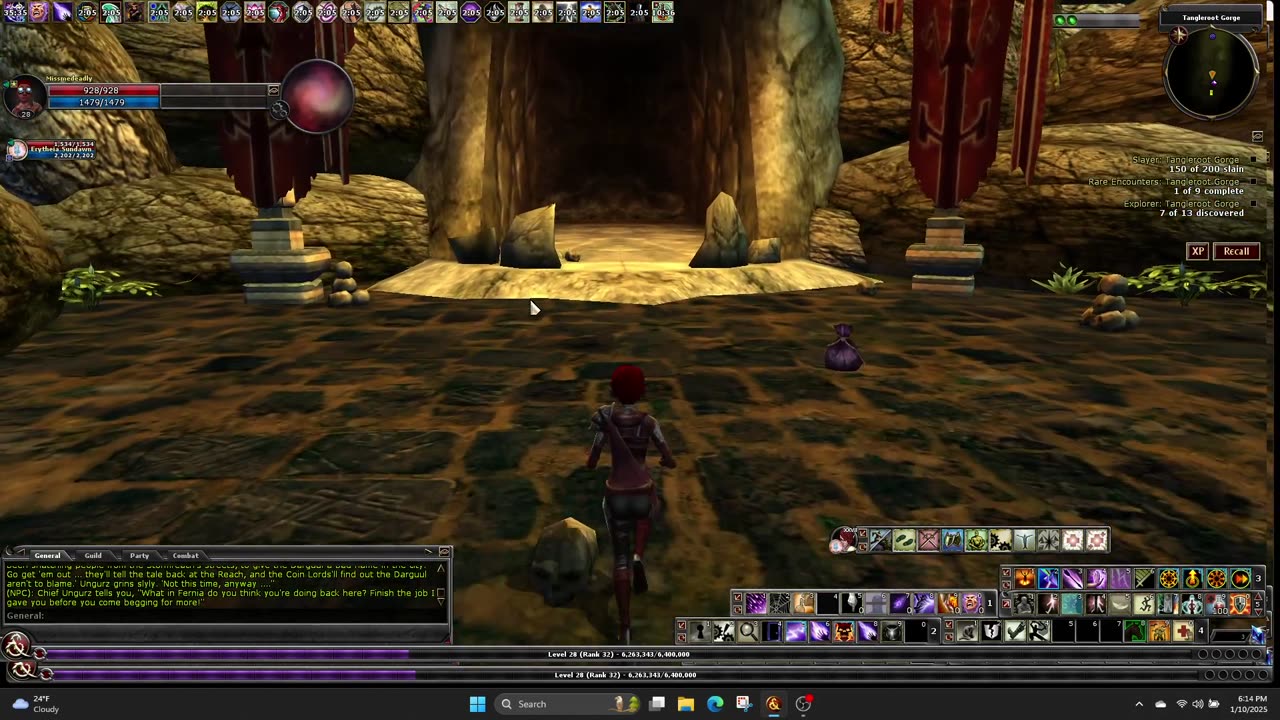Click the player character portrait
The width and height of the screenshot is (1280, 720).
click(25, 97)
